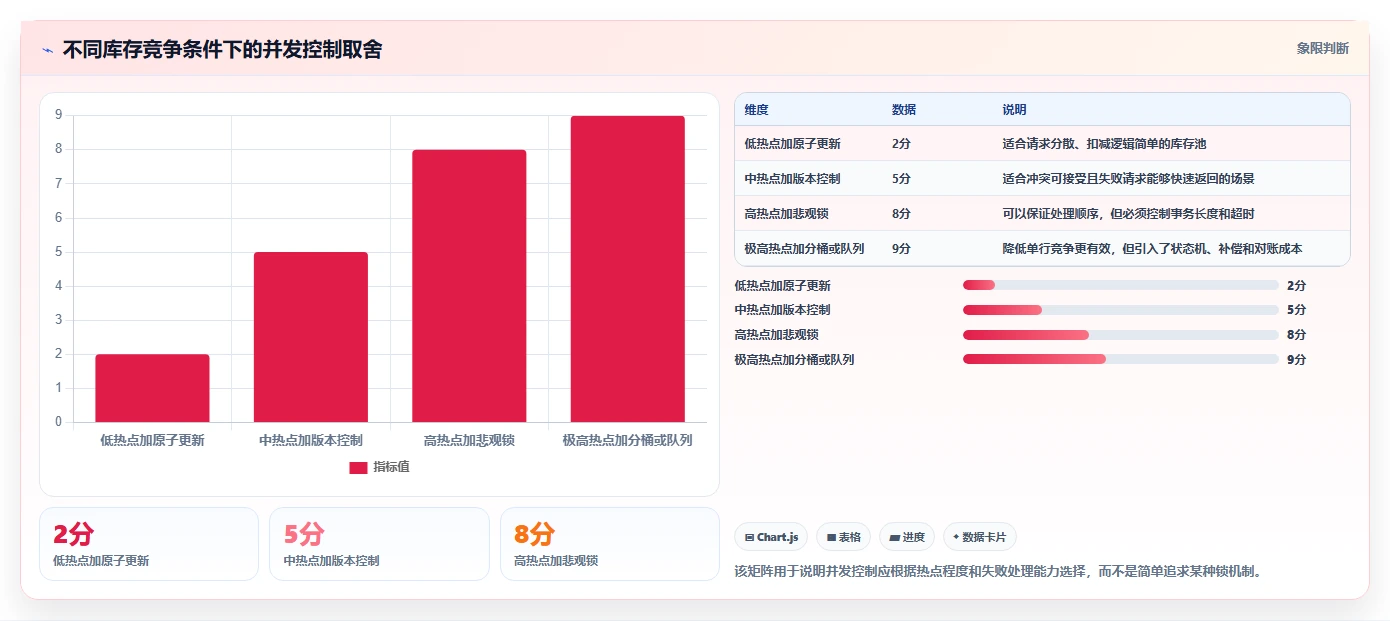The image size is (1390, 621).
Task: Toggle the 指标值 legend swatch
Action: click(358, 467)
